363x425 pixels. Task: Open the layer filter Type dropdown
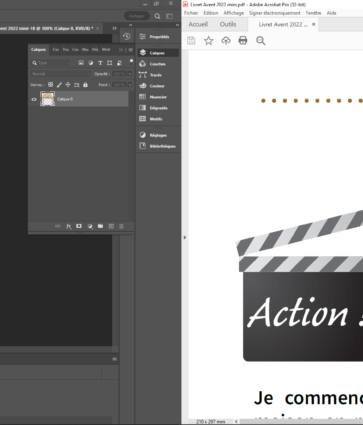coord(51,63)
